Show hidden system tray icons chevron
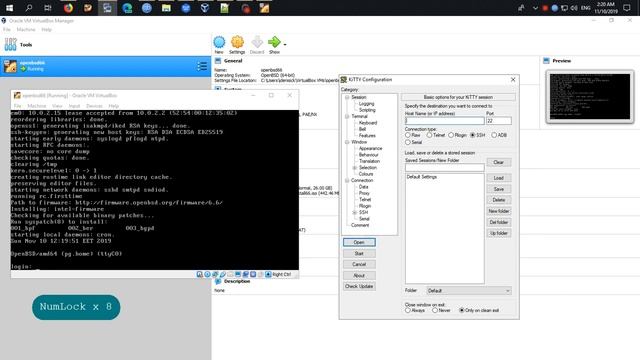This screenshot has height=360, width=640. pos(535,8)
